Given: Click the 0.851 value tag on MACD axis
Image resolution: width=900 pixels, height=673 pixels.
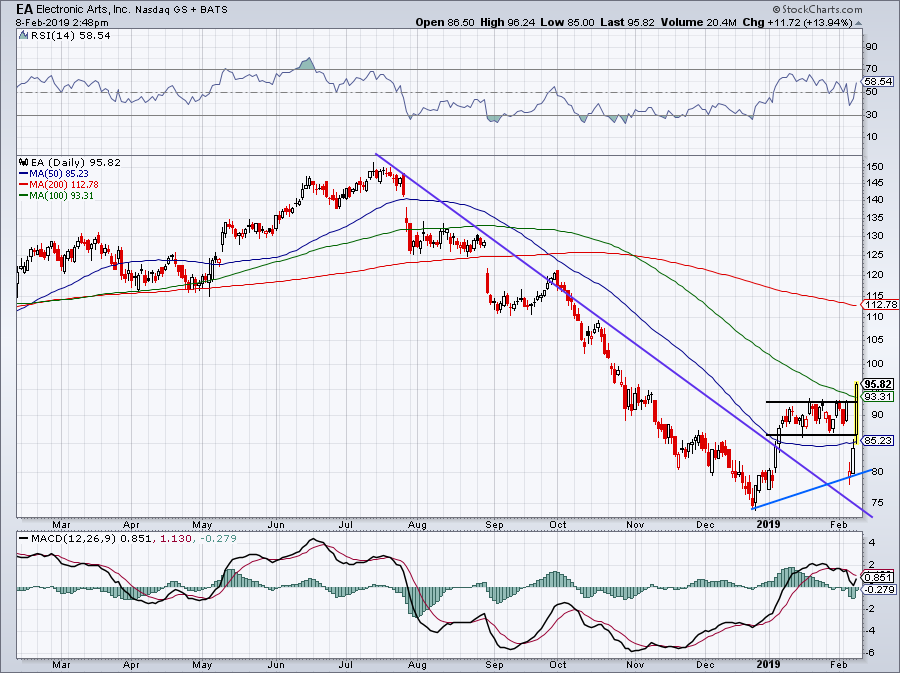Looking at the screenshot, I should click(x=878, y=578).
